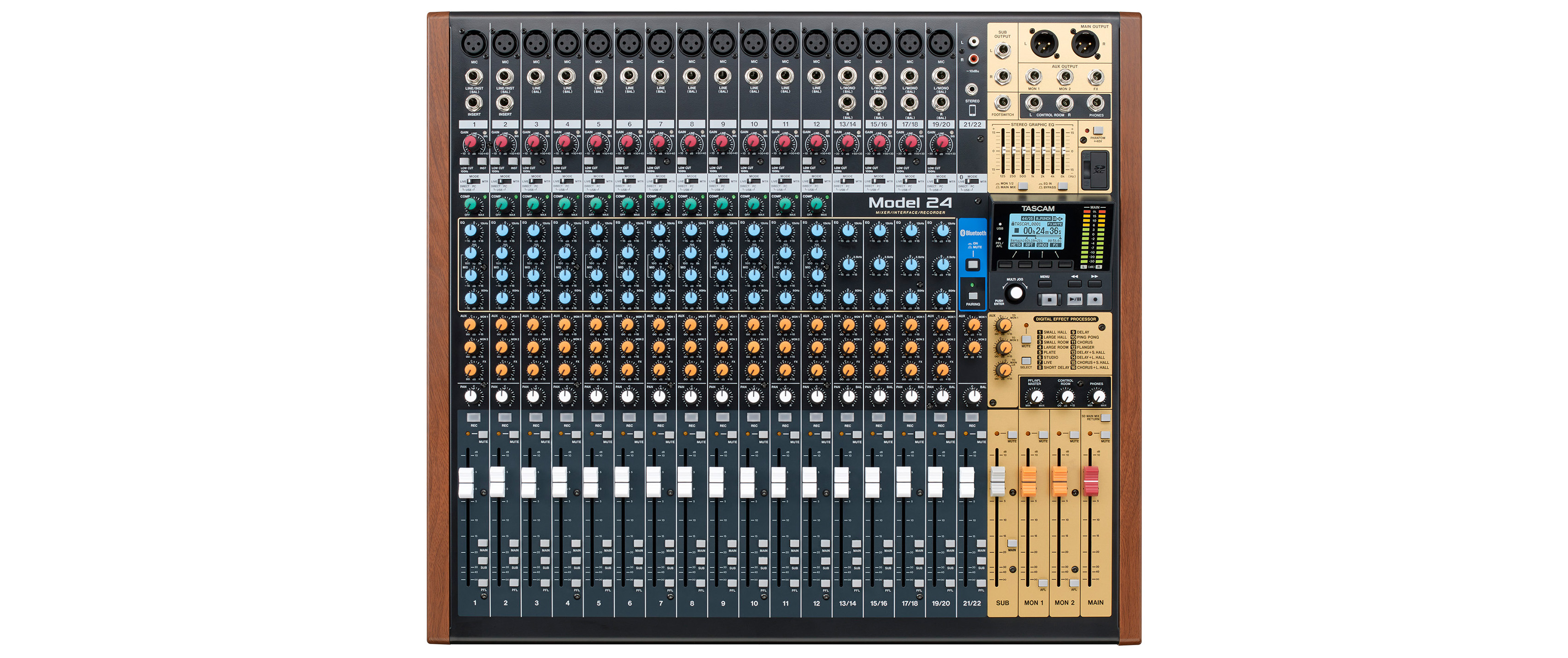Click the PHONES output jack

(x=1096, y=104)
